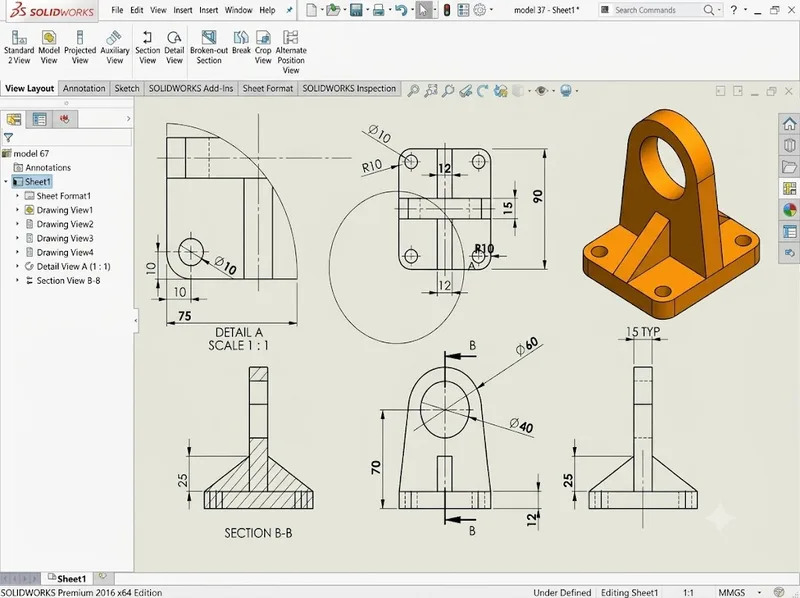The height and width of the screenshot is (598, 800).
Task: Select the Auxiliary View tool
Action: pos(115,47)
